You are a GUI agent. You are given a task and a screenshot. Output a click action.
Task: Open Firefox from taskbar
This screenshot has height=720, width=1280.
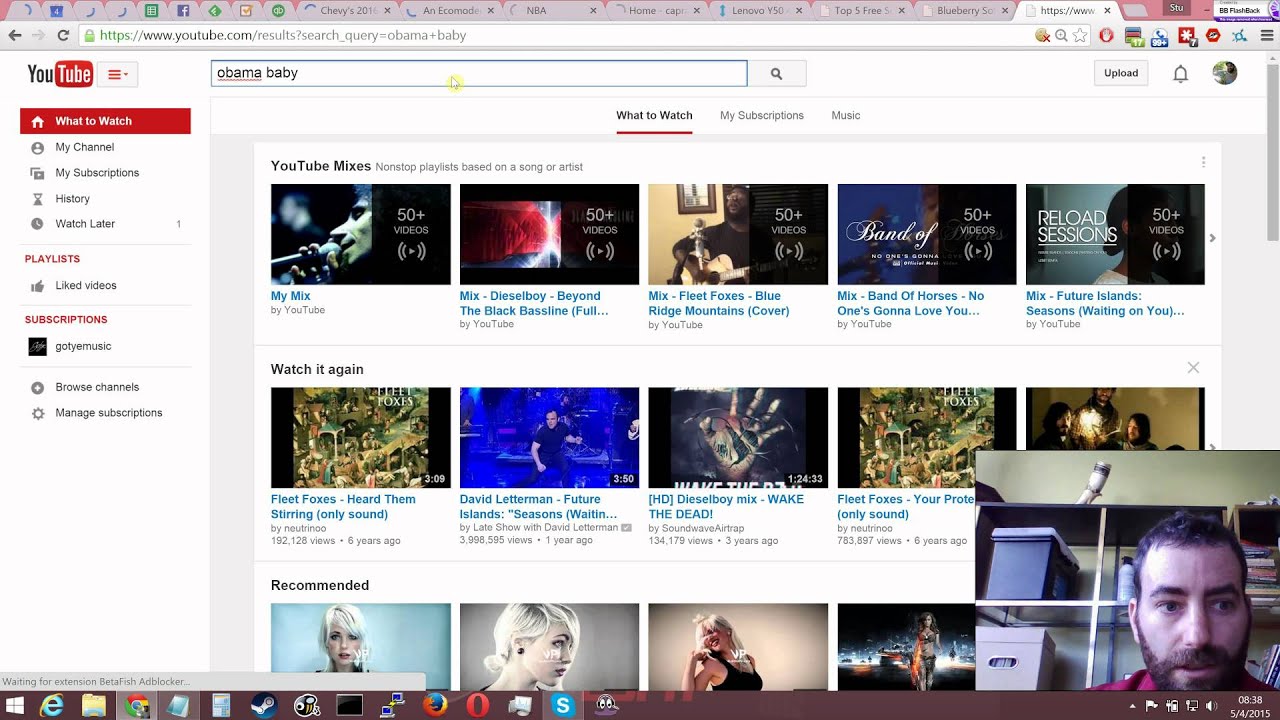click(434, 706)
